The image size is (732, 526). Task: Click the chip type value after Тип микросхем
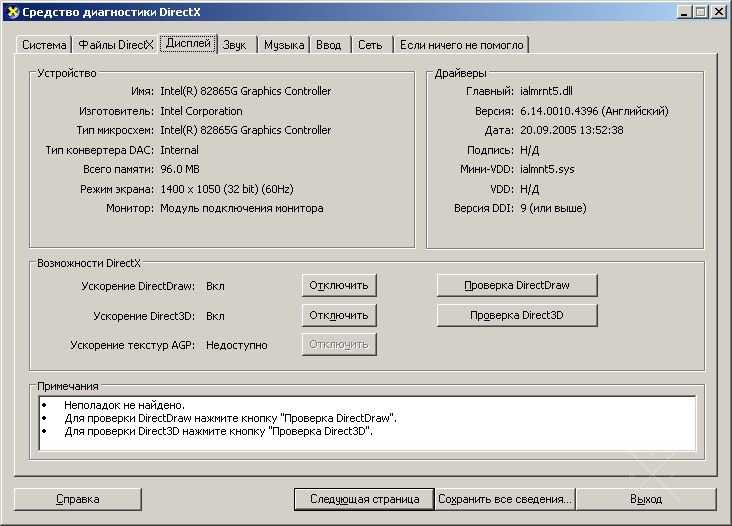[x=246, y=130]
